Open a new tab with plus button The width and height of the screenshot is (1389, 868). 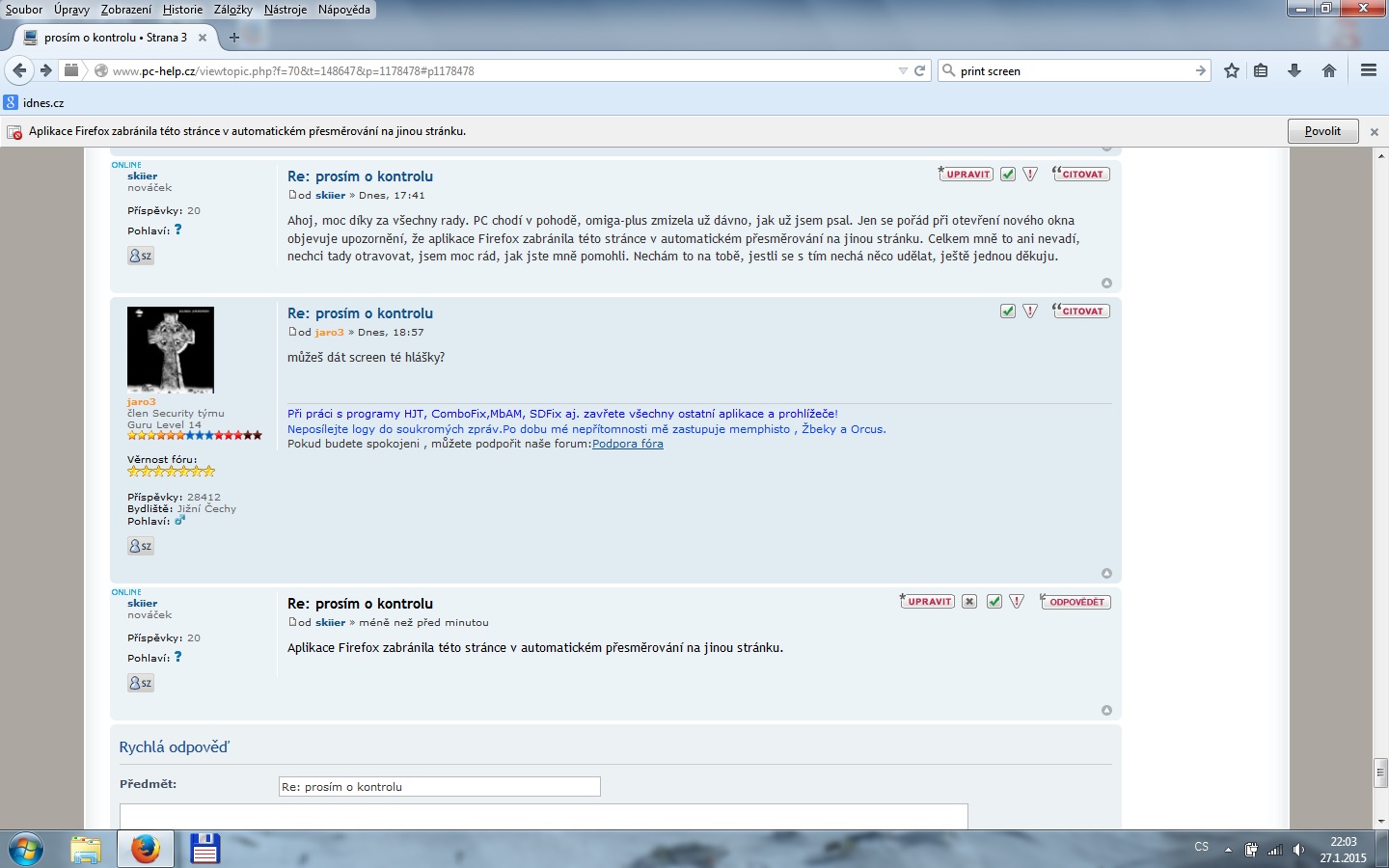point(233,38)
